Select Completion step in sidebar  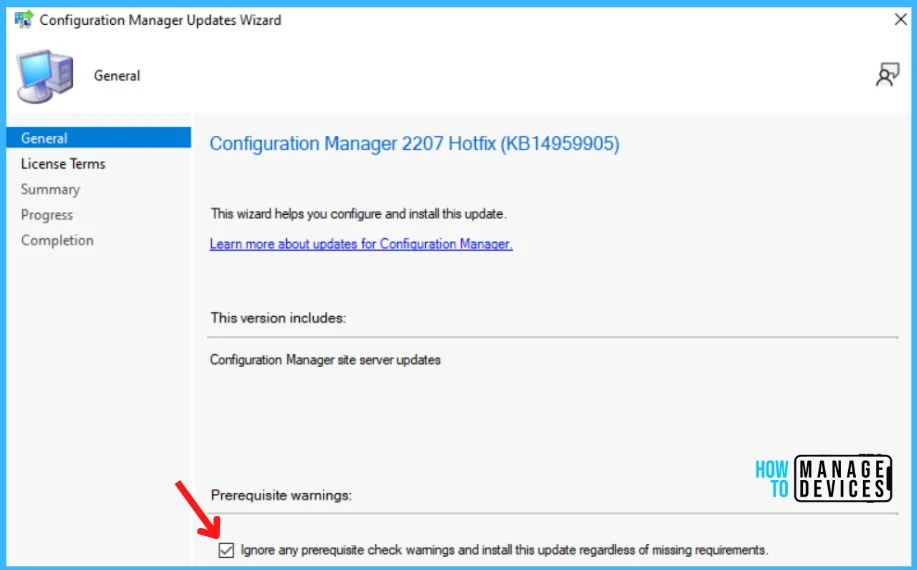pyautogui.click(x=57, y=240)
